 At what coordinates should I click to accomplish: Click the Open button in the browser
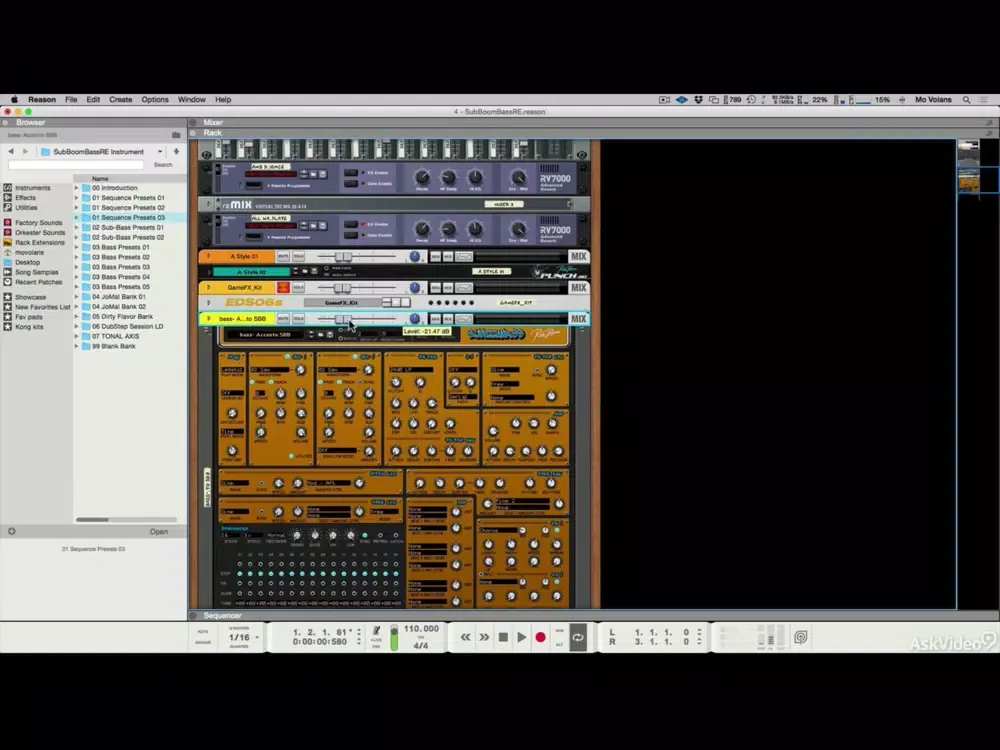[x=159, y=532]
